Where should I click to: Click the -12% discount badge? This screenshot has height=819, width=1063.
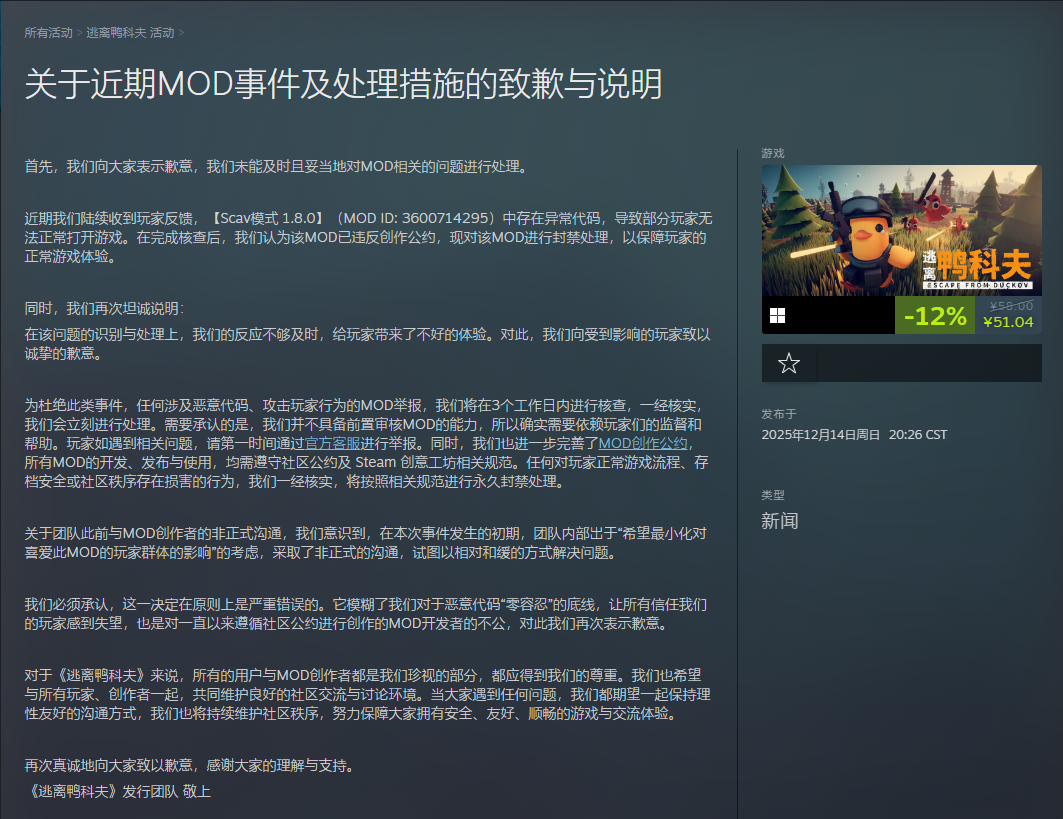coord(935,315)
